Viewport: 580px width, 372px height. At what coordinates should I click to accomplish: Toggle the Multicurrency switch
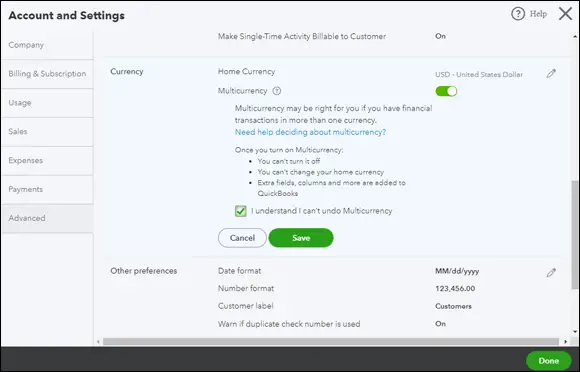click(x=446, y=91)
